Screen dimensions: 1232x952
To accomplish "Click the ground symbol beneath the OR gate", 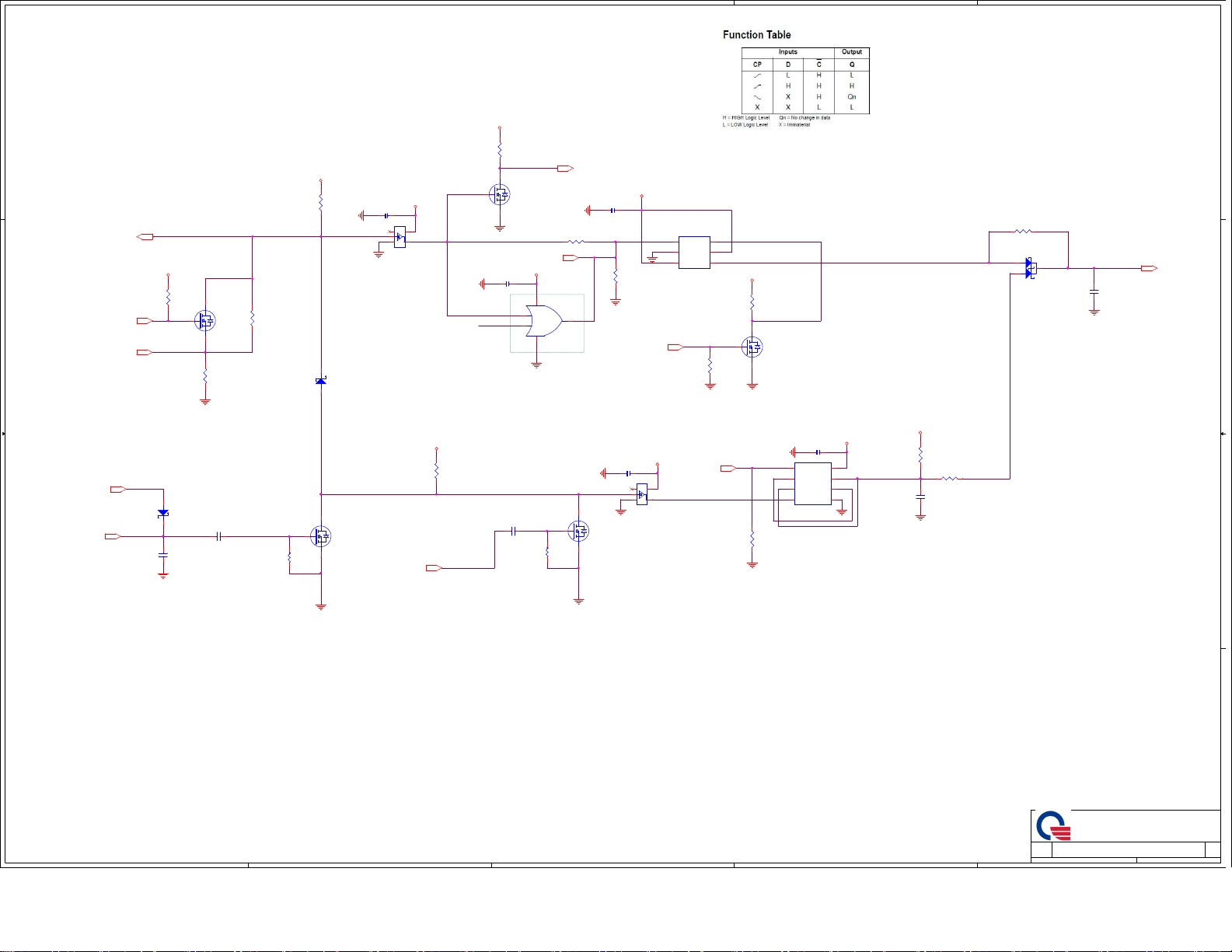I will [536, 364].
